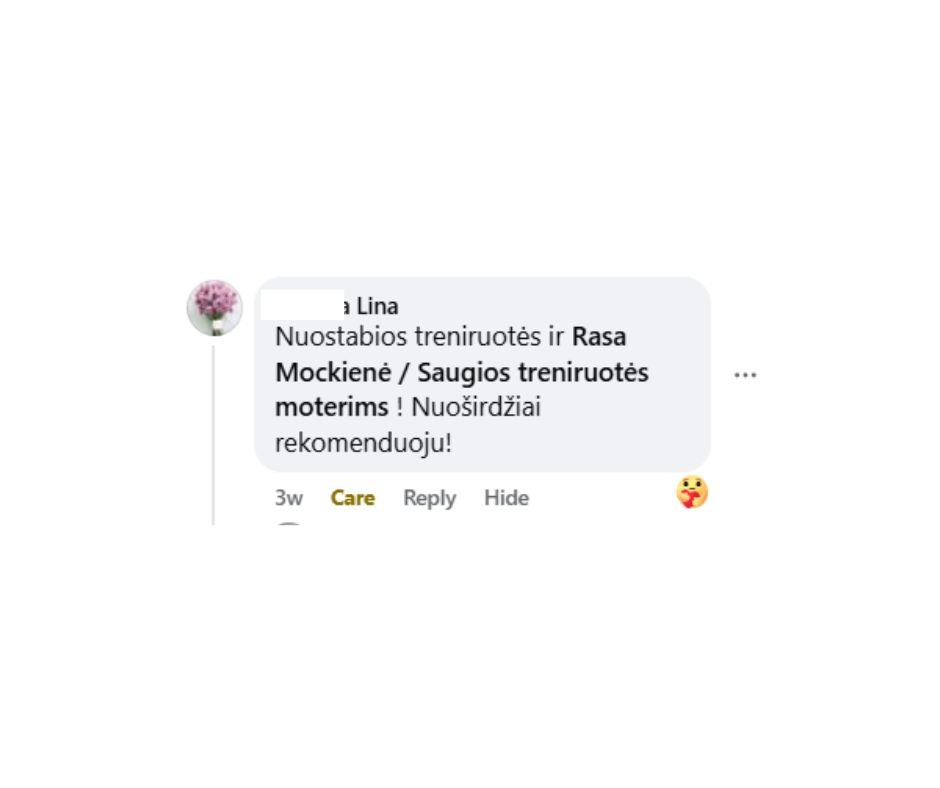Click the redacted white box before the name
The width and height of the screenshot is (940, 788).
coord(302,305)
